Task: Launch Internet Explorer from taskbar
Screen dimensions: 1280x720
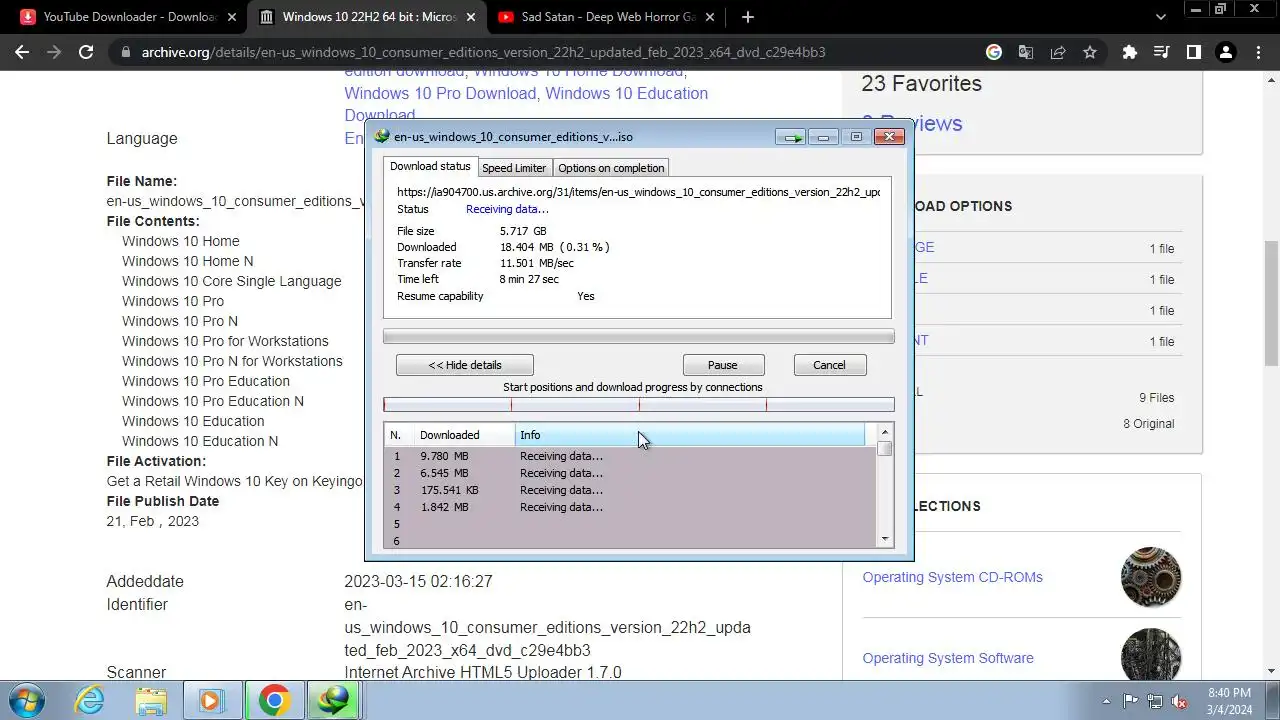Action: point(90,700)
